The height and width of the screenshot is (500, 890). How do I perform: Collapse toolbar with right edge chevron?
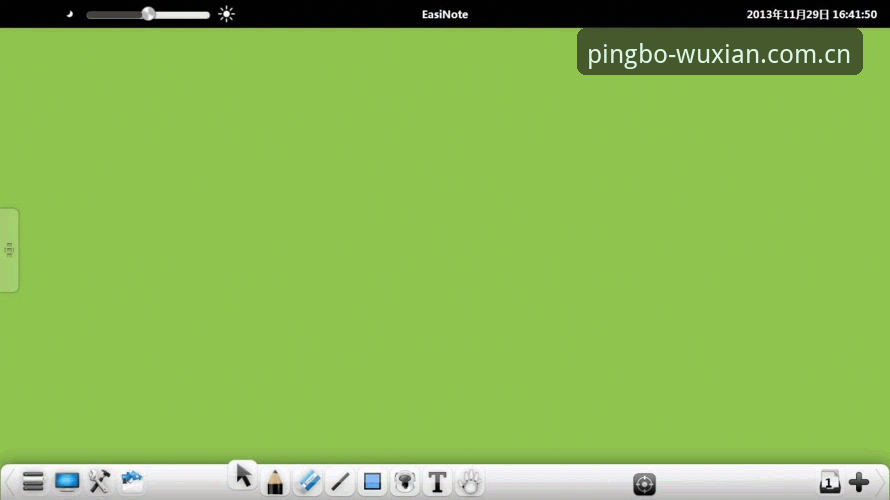click(881, 482)
